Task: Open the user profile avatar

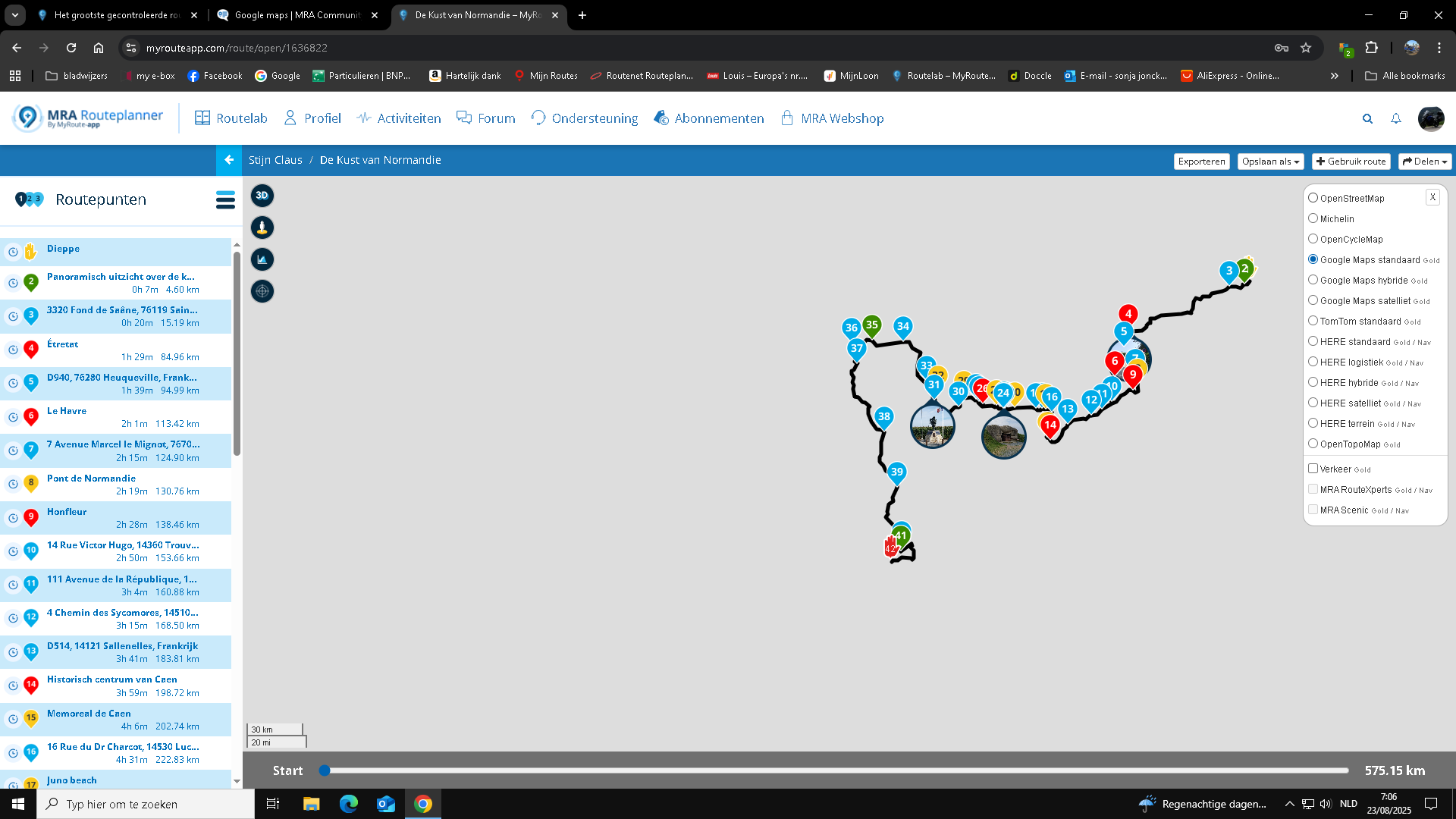Action: pyautogui.click(x=1431, y=118)
